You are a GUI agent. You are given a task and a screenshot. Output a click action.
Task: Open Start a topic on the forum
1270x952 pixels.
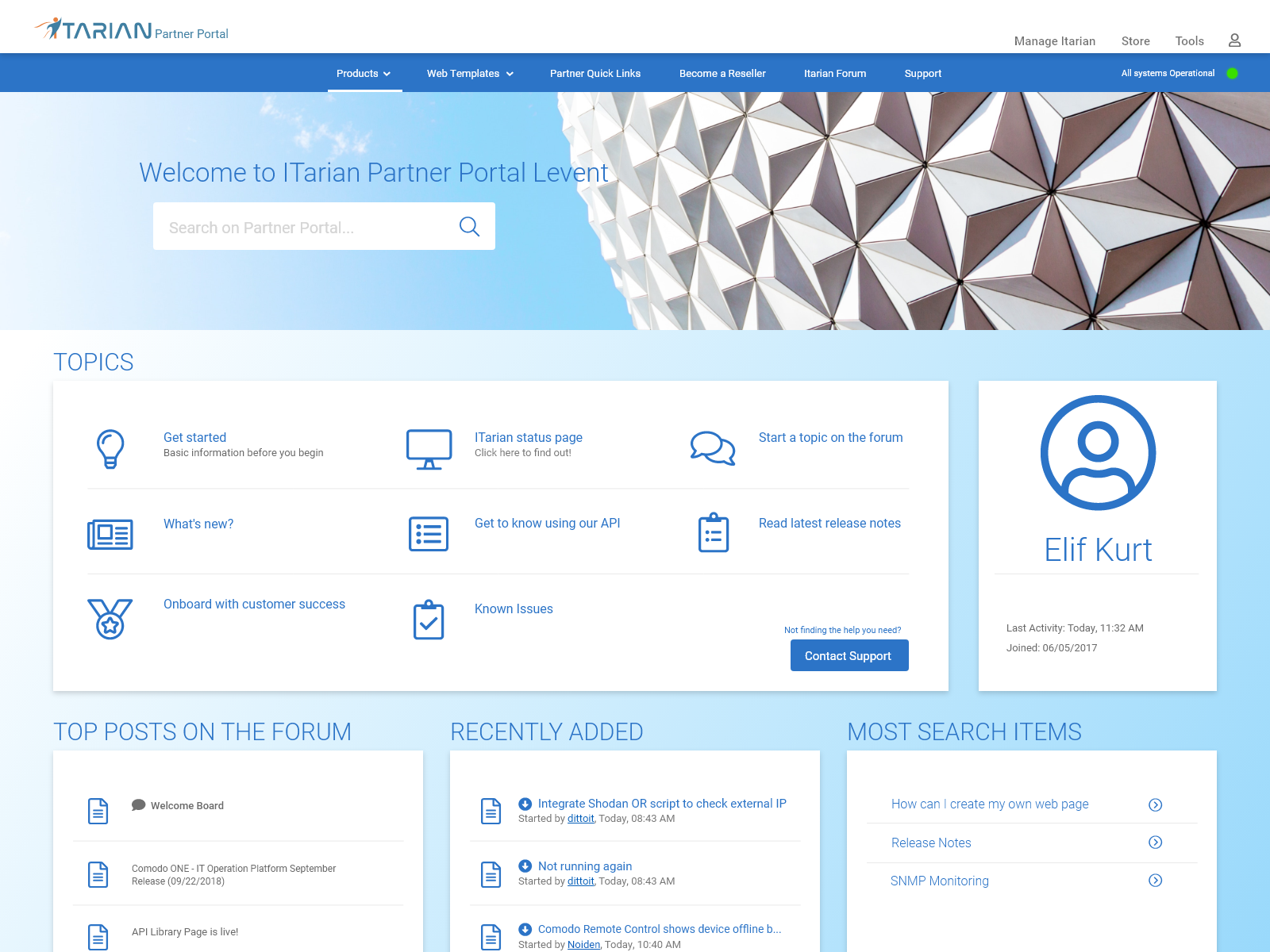click(831, 437)
